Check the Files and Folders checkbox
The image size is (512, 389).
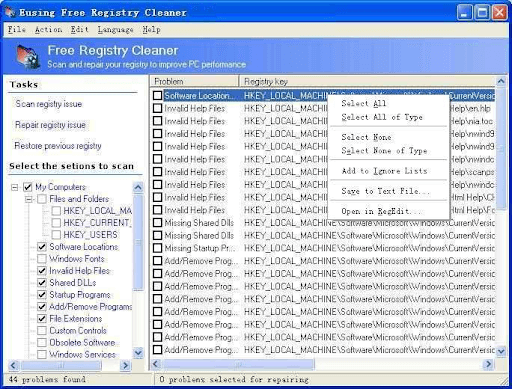(42, 199)
